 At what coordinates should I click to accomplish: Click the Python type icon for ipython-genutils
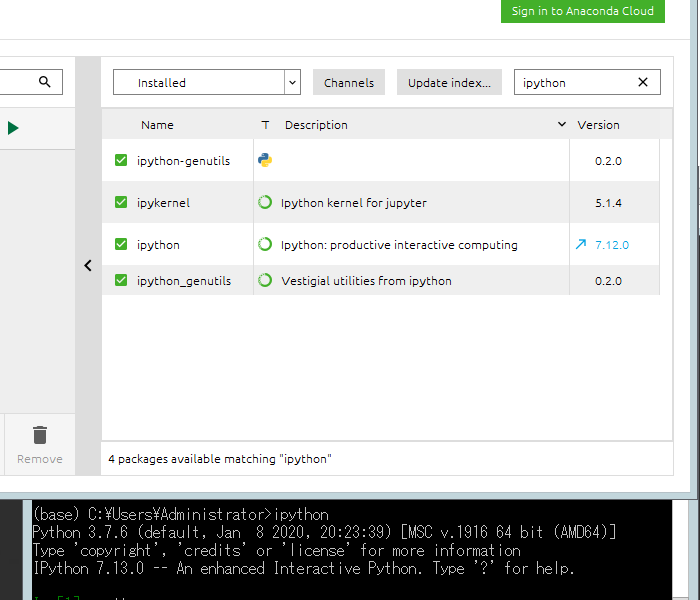coord(265,160)
